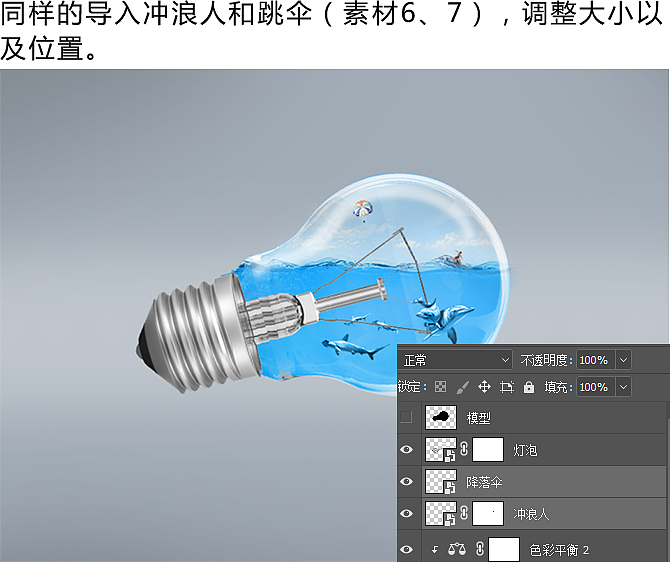Click the surfer on the wave
The height and width of the screenshot is (562, 670).
pyautogui.click(x=458, y=257)
